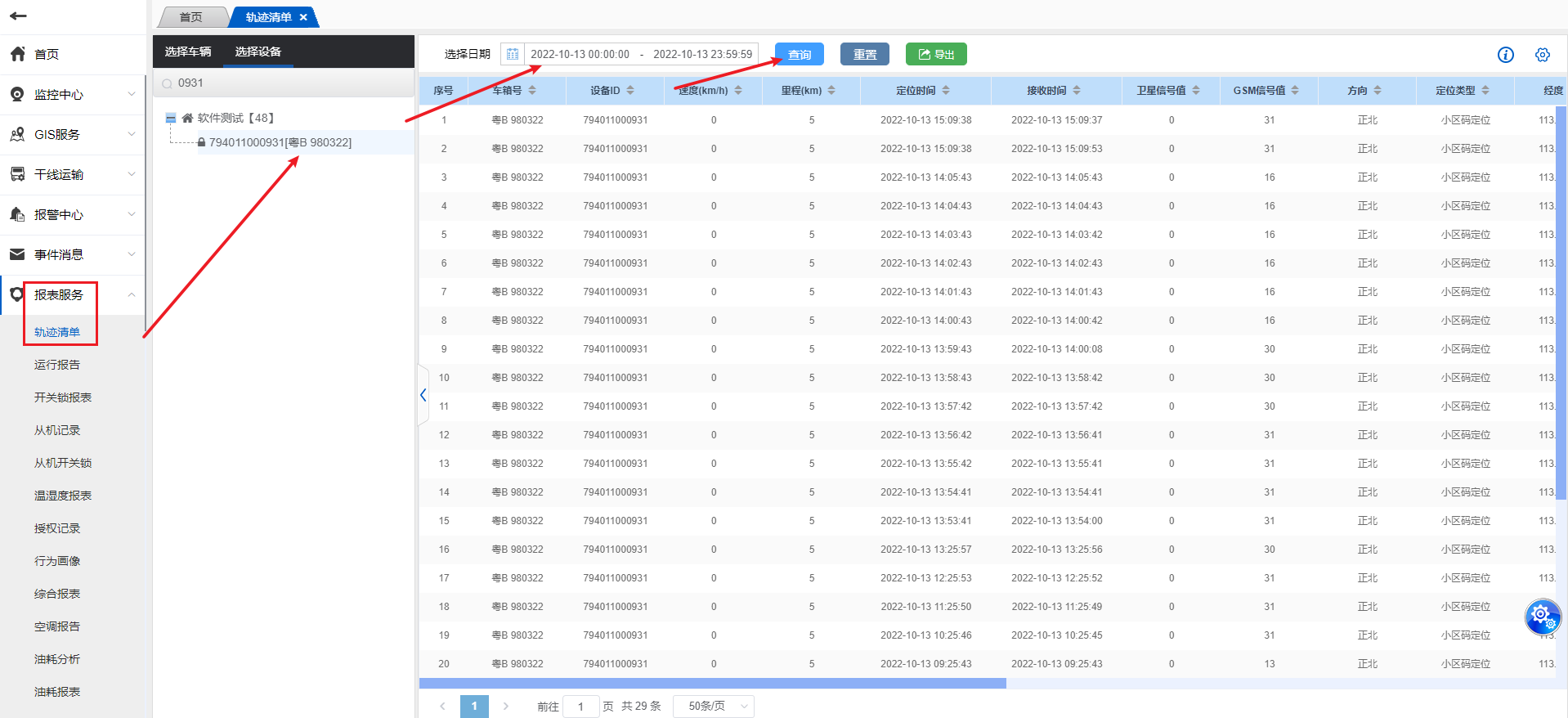The height and width of the screenshot is (718, 1568).
Task: Select device 794011000931 in the tree
Action: 280,142
